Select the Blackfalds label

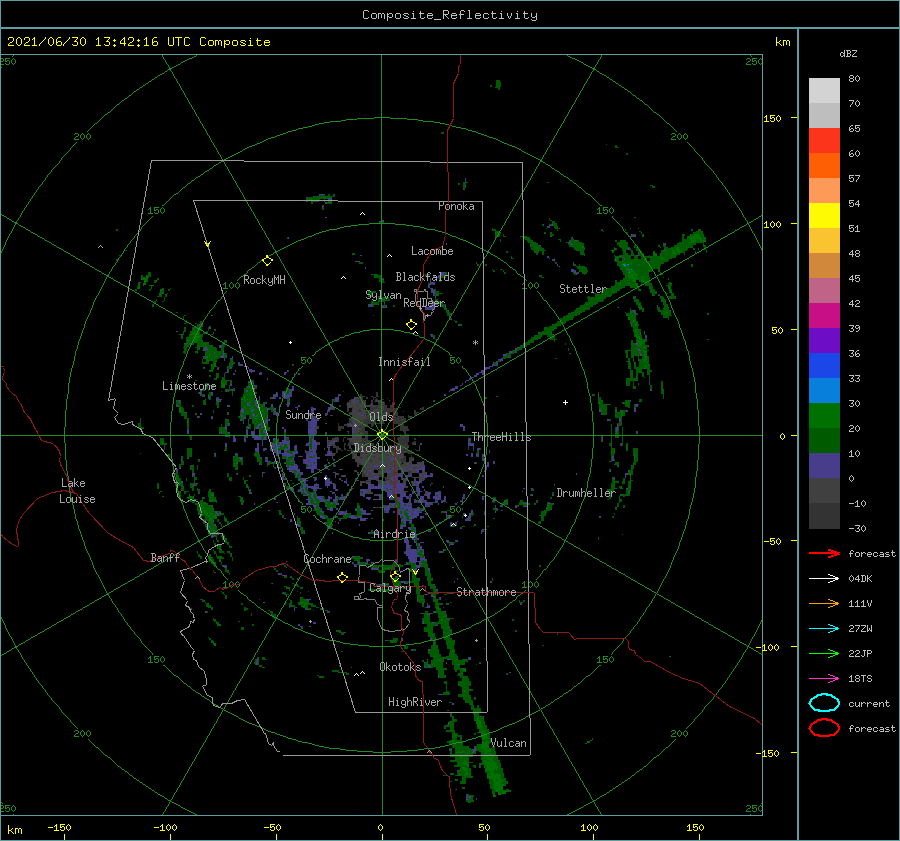click(425, 277)
